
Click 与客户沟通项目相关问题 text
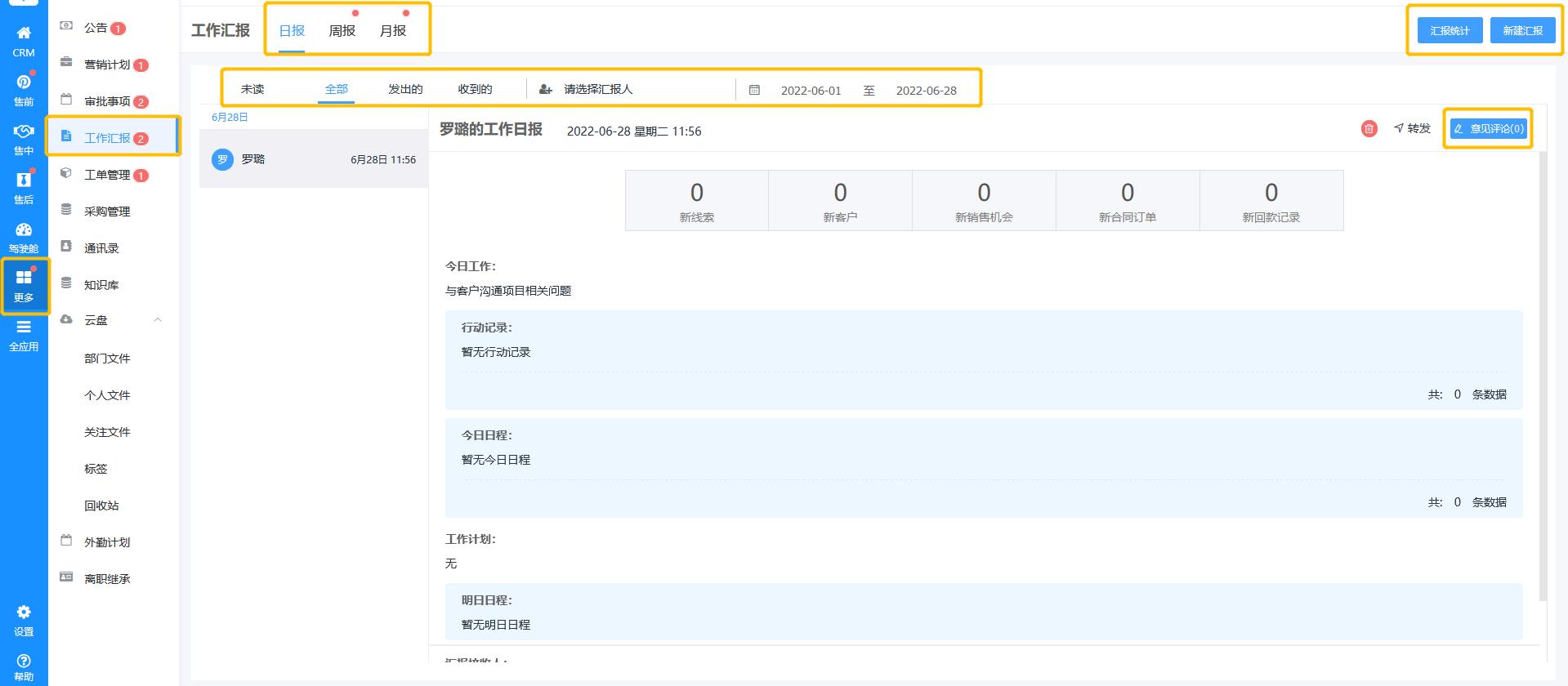pos(508,291)
